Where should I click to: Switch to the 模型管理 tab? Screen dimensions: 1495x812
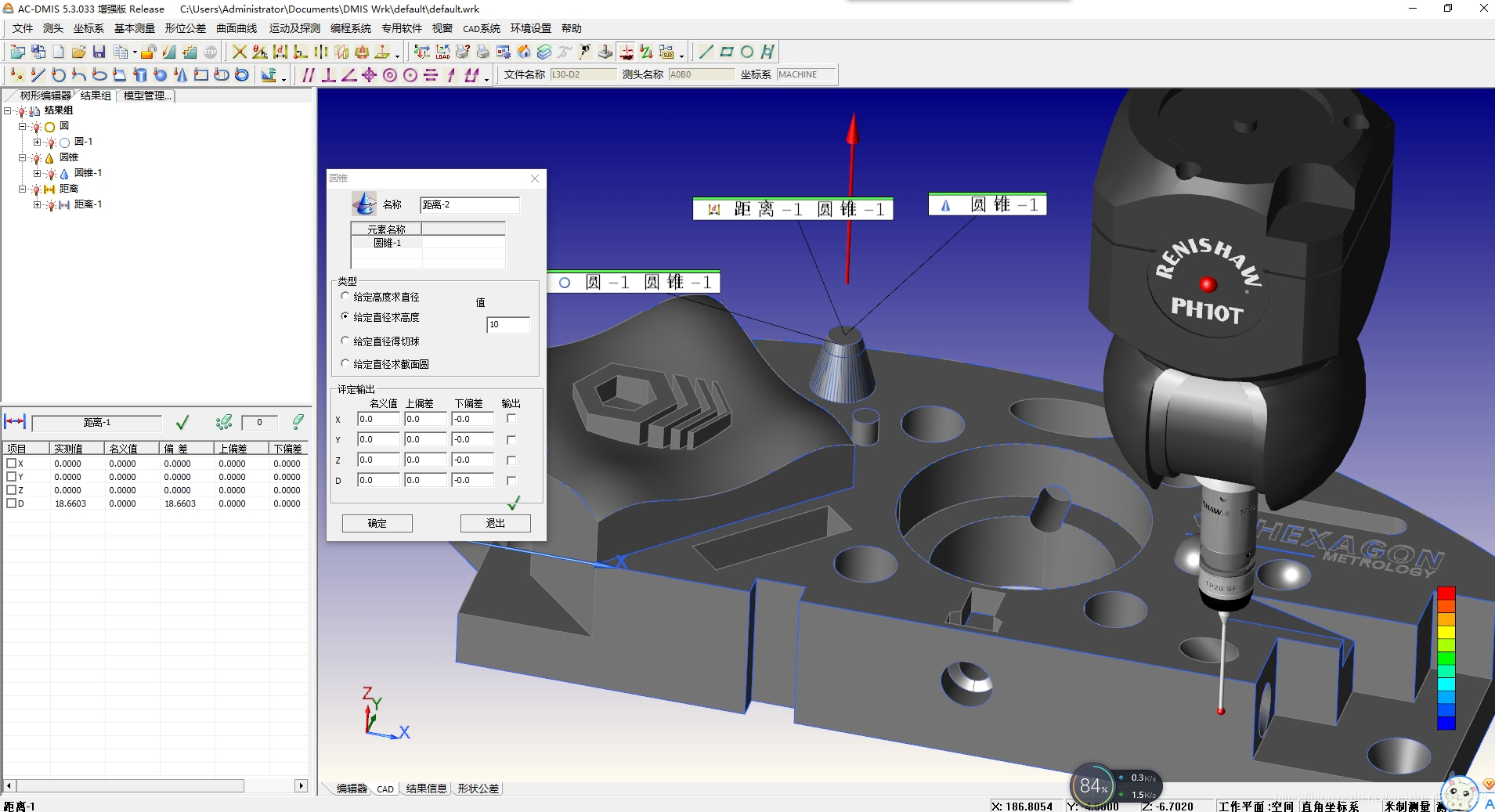(x=146, y=96)
